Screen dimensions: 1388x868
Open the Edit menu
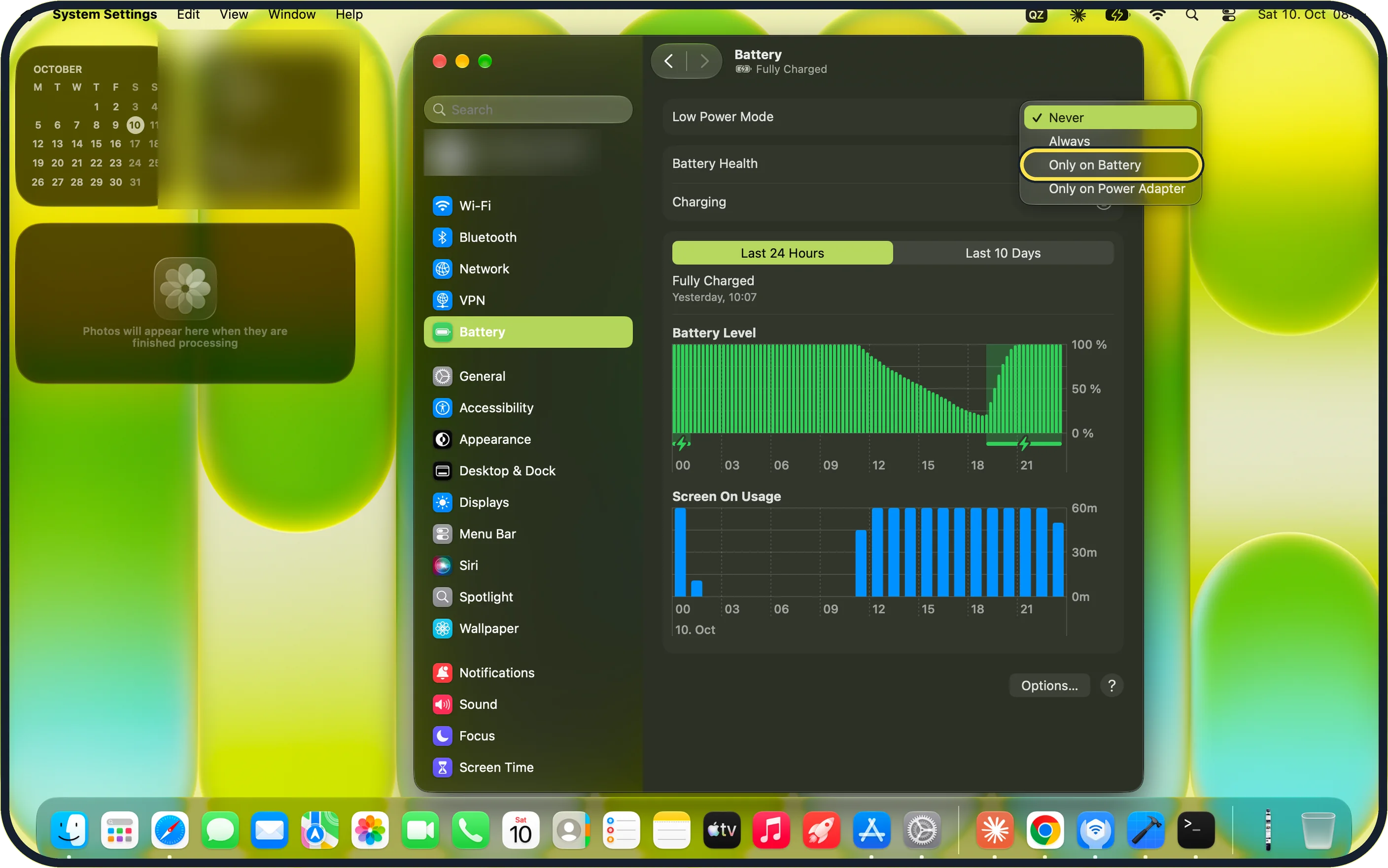[x=188, y=14]
